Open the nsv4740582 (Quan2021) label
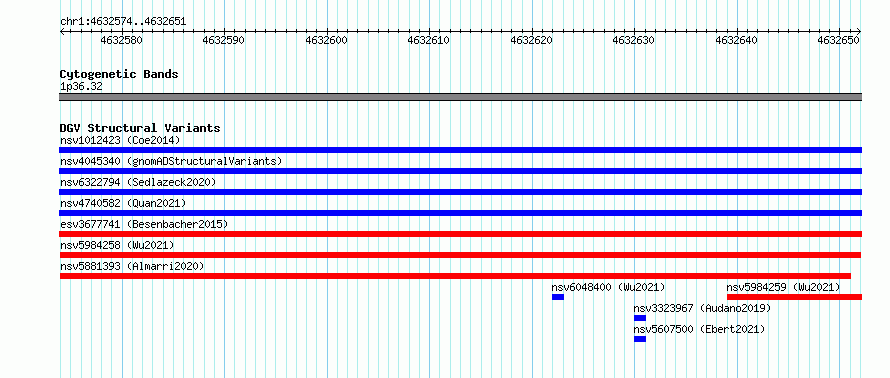The image size is (890, 378). tap(123, 203)
